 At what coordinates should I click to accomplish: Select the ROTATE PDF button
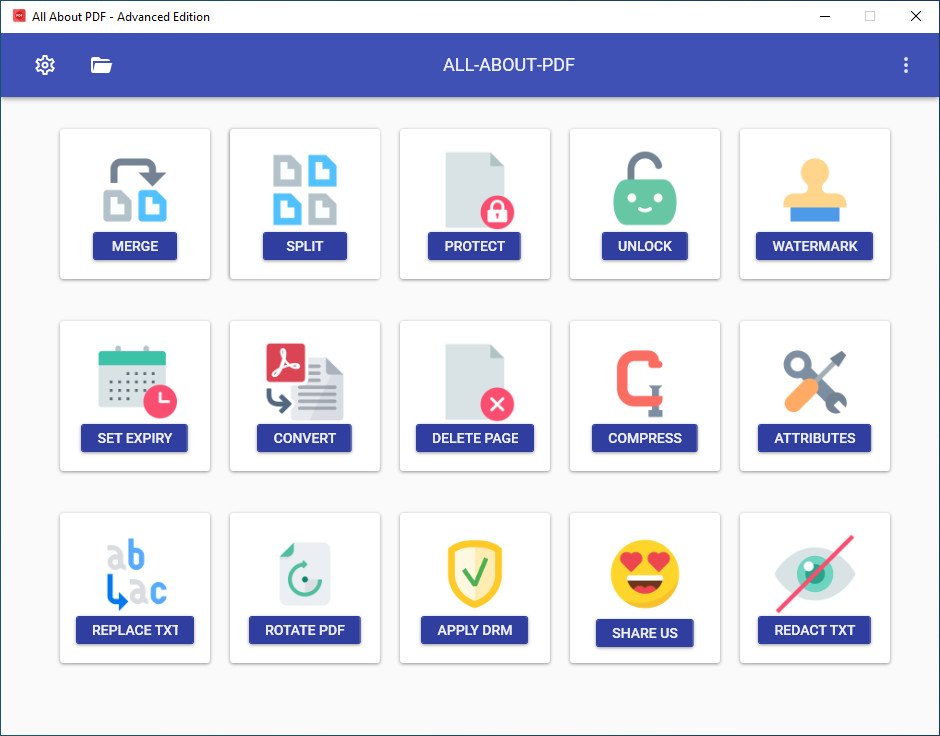pyautogui.click(x=305, y=630)
